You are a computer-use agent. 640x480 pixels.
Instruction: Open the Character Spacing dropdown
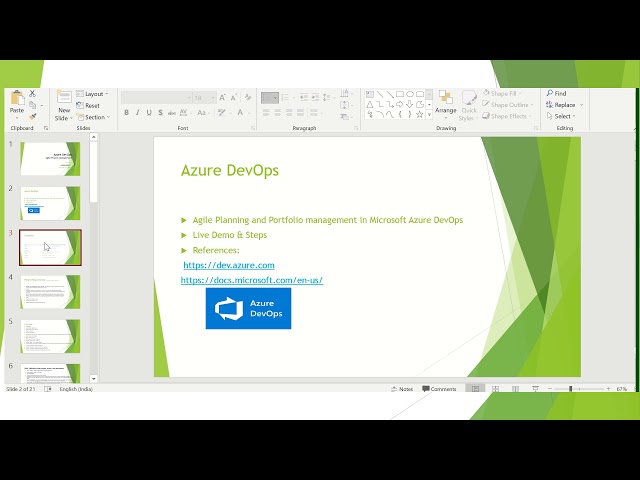tap(184, 113)
